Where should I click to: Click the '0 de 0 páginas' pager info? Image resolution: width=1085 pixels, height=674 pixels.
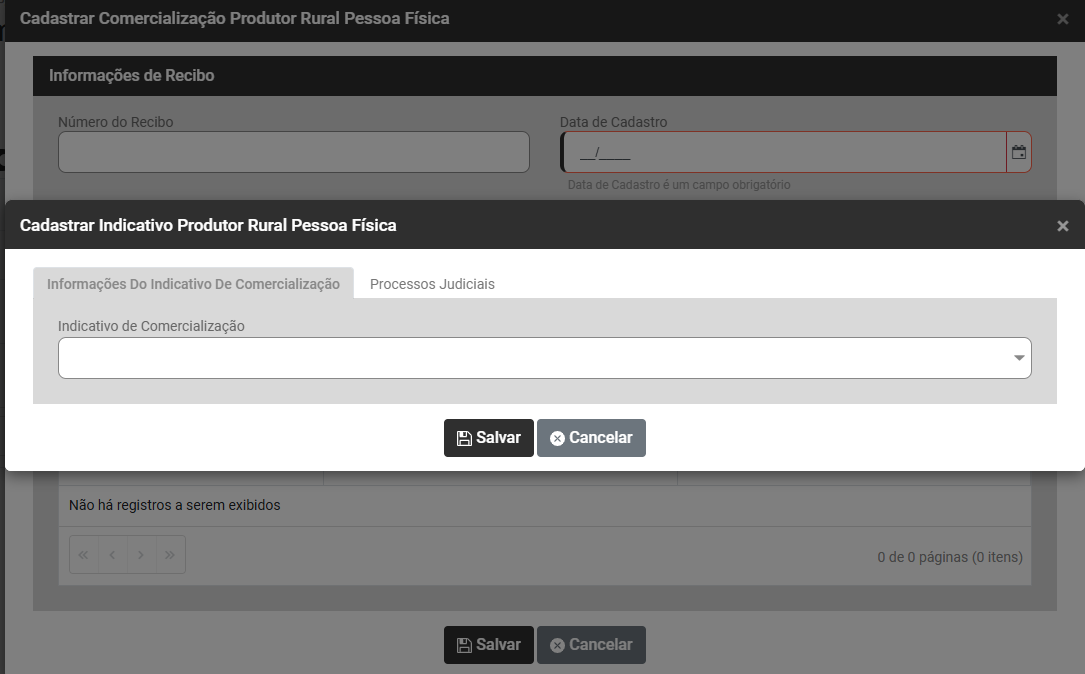[949, 556]
